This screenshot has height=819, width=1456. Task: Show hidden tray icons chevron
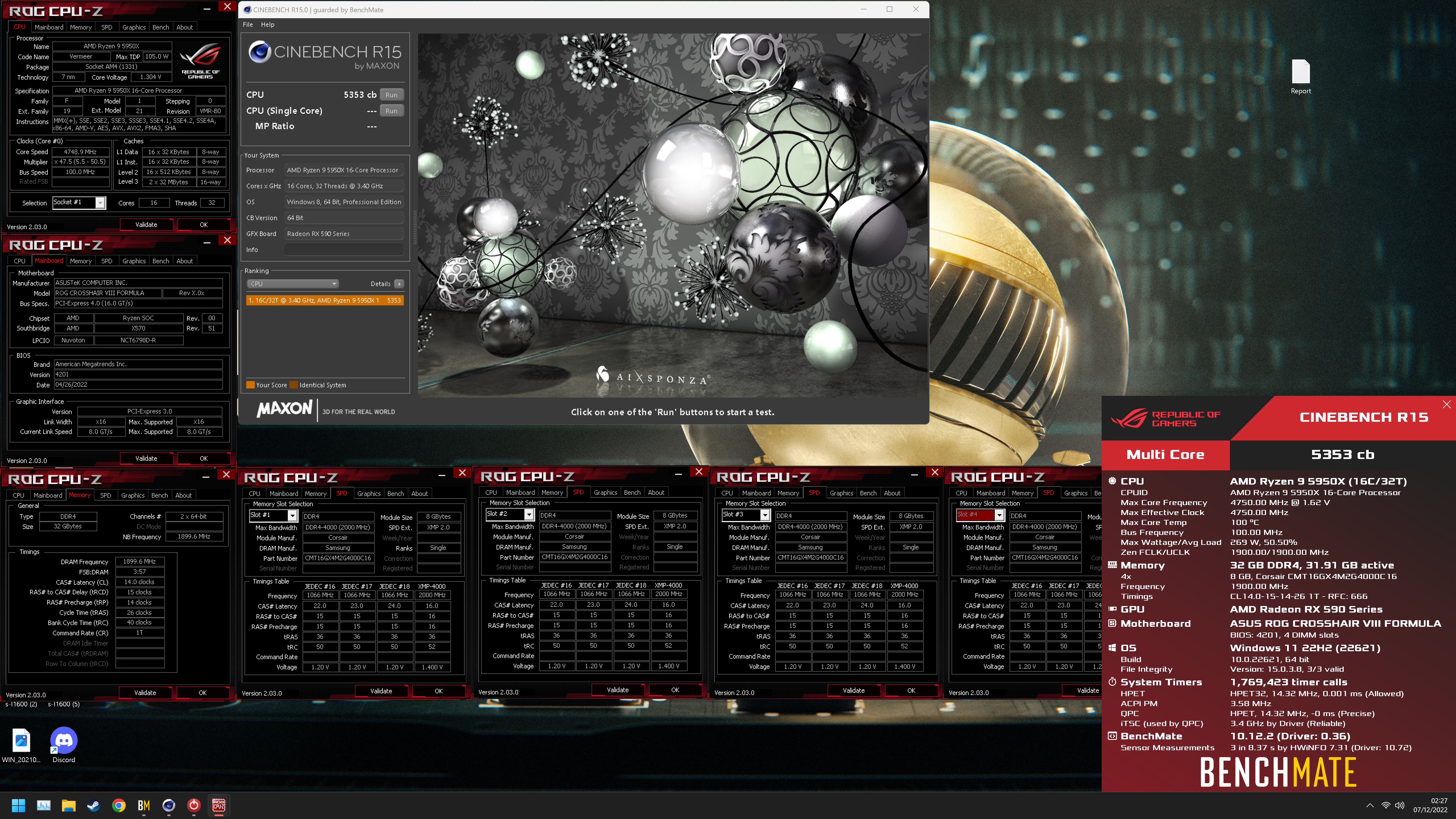(1370, 805)
